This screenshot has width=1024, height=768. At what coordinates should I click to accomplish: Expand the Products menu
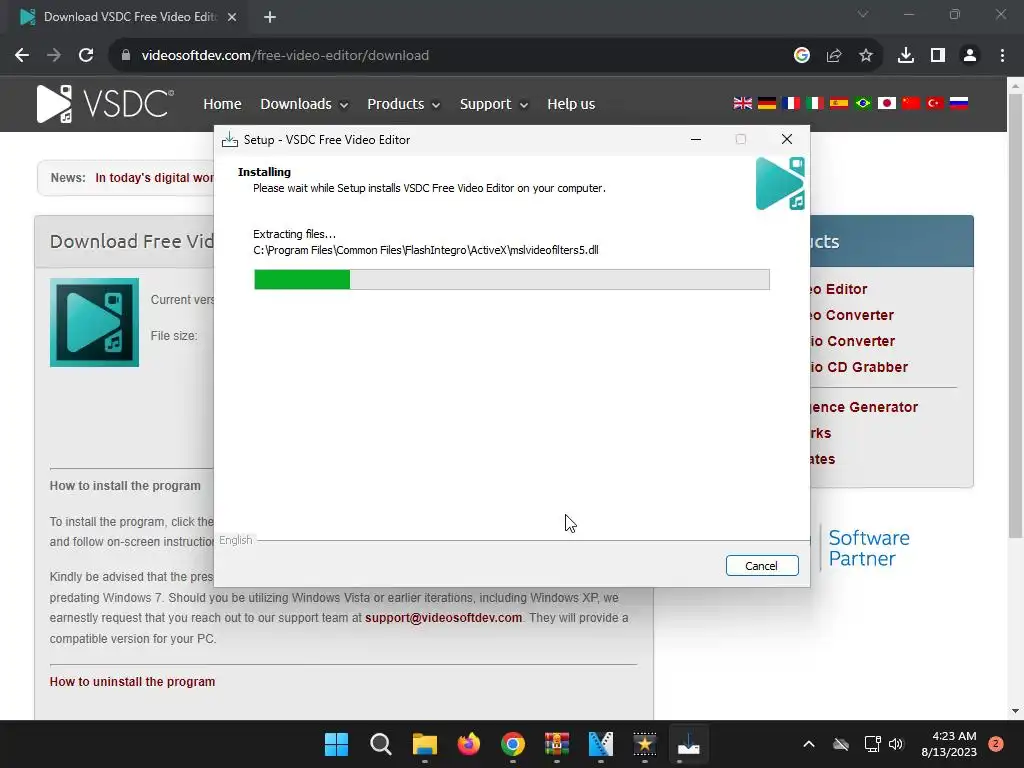pos(404,104)
